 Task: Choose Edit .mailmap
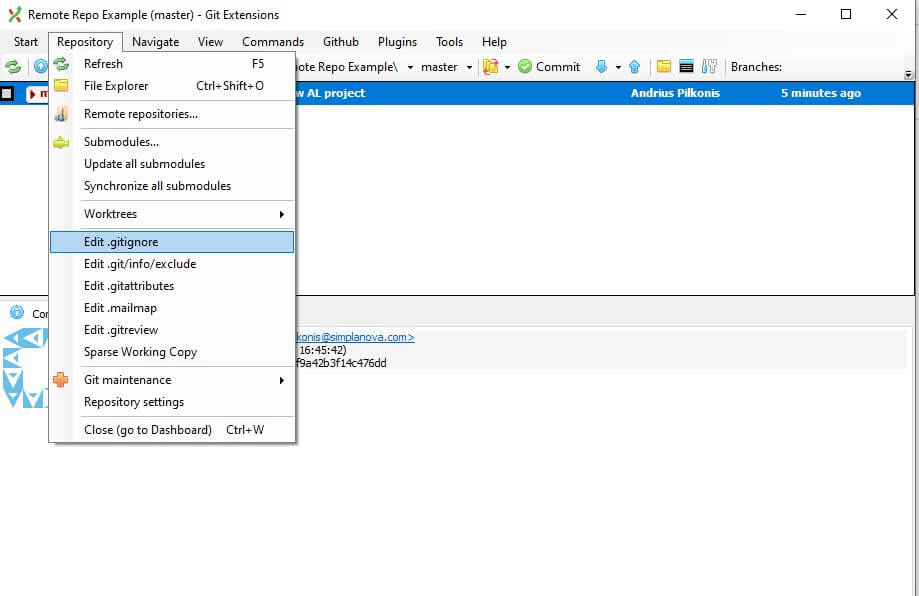172,308
